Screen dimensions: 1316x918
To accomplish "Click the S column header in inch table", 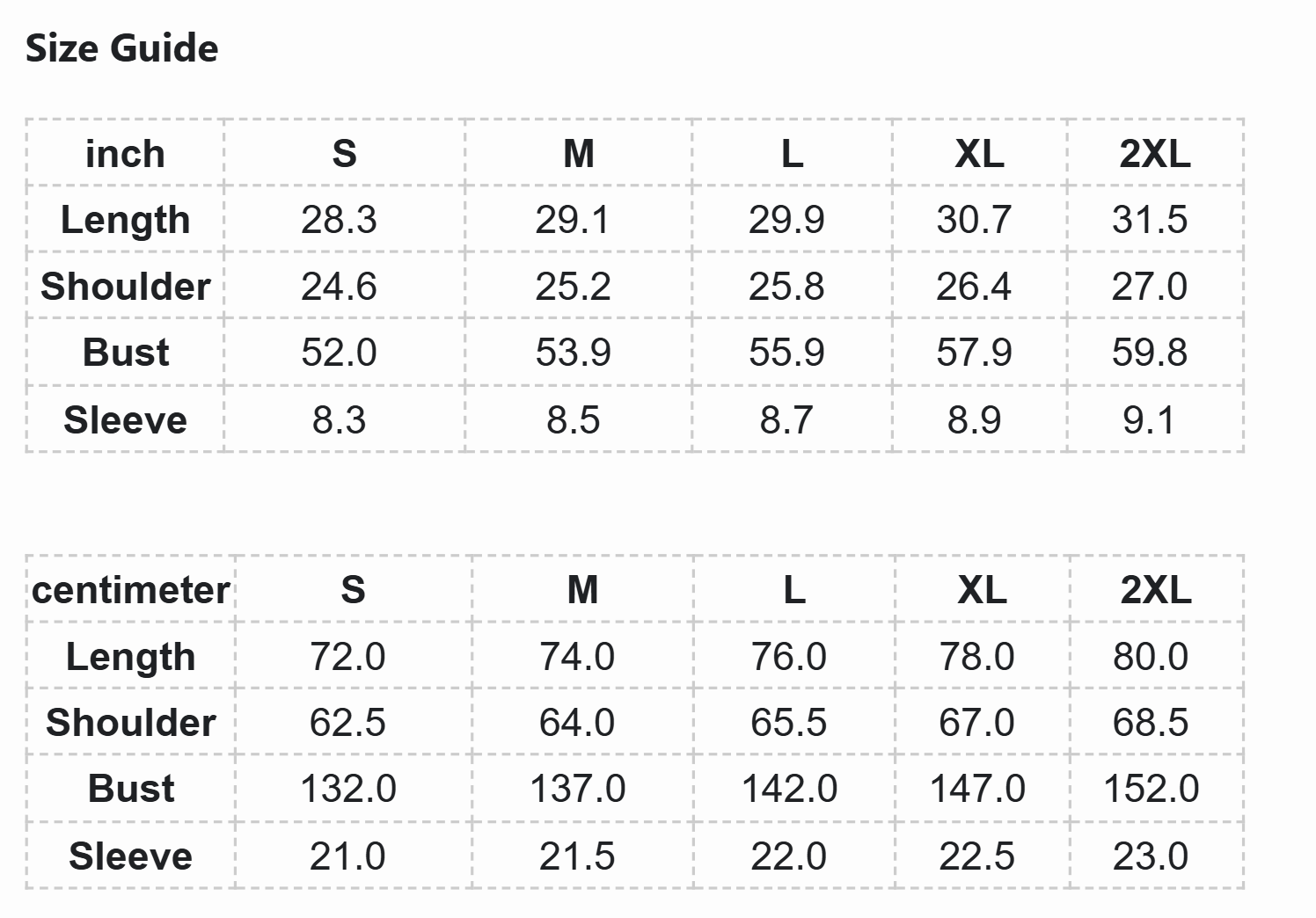I will coord(344,154).
